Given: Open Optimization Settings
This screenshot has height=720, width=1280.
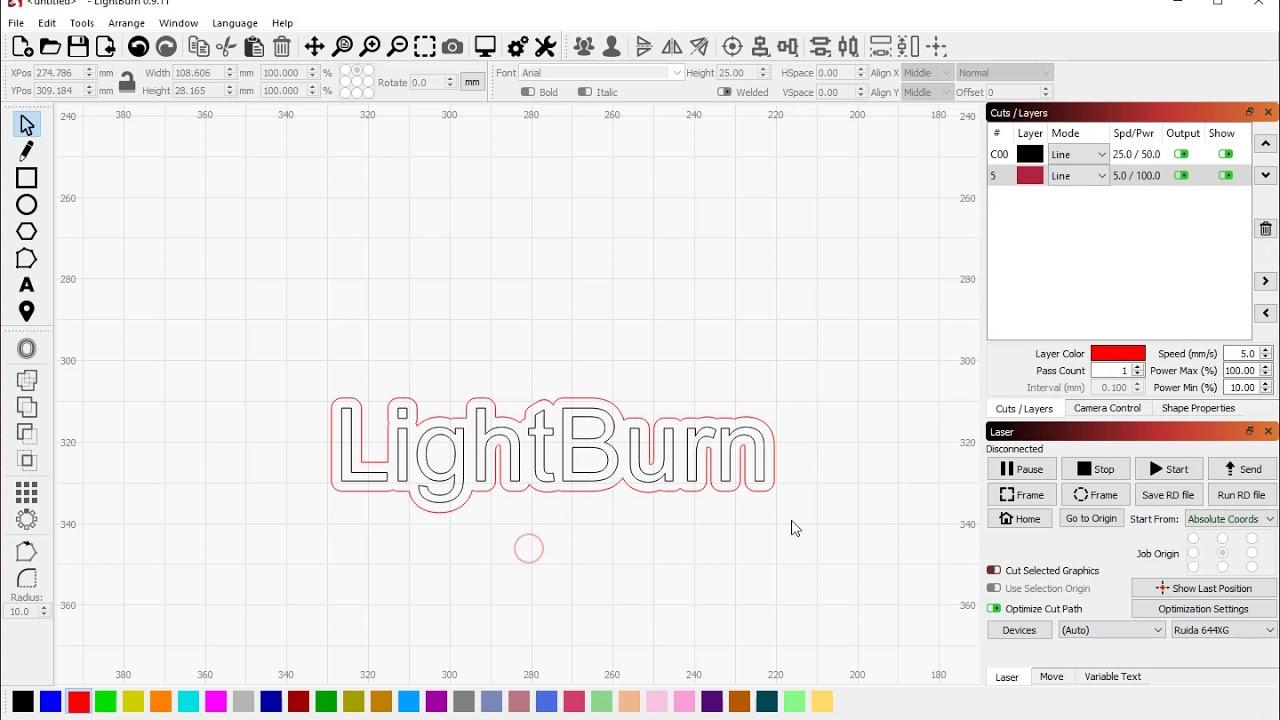Looking at the screenshot, I should pos(1204,609).
